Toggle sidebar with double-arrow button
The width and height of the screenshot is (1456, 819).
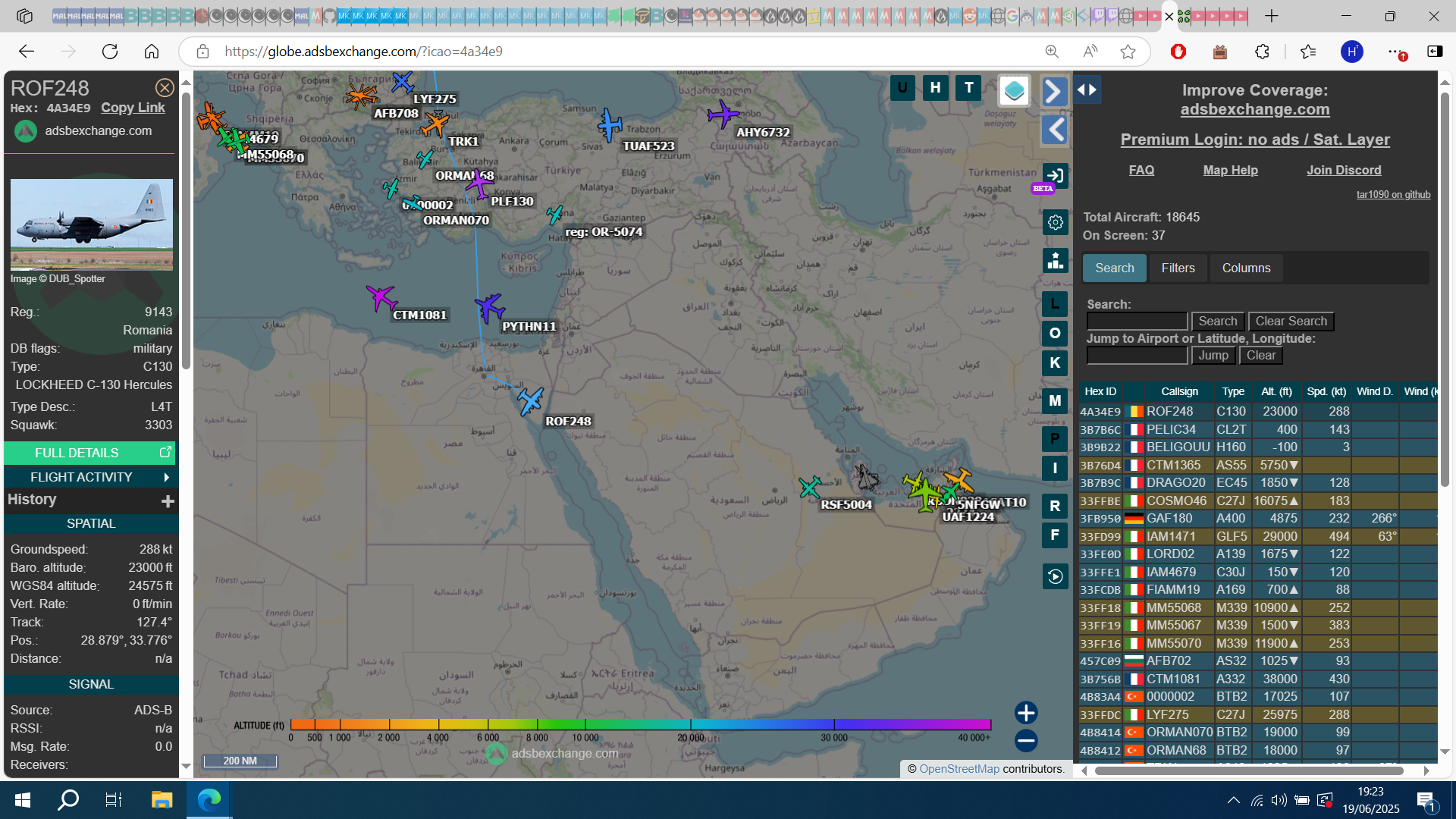pyautogui.click(x=1087, y=89)
